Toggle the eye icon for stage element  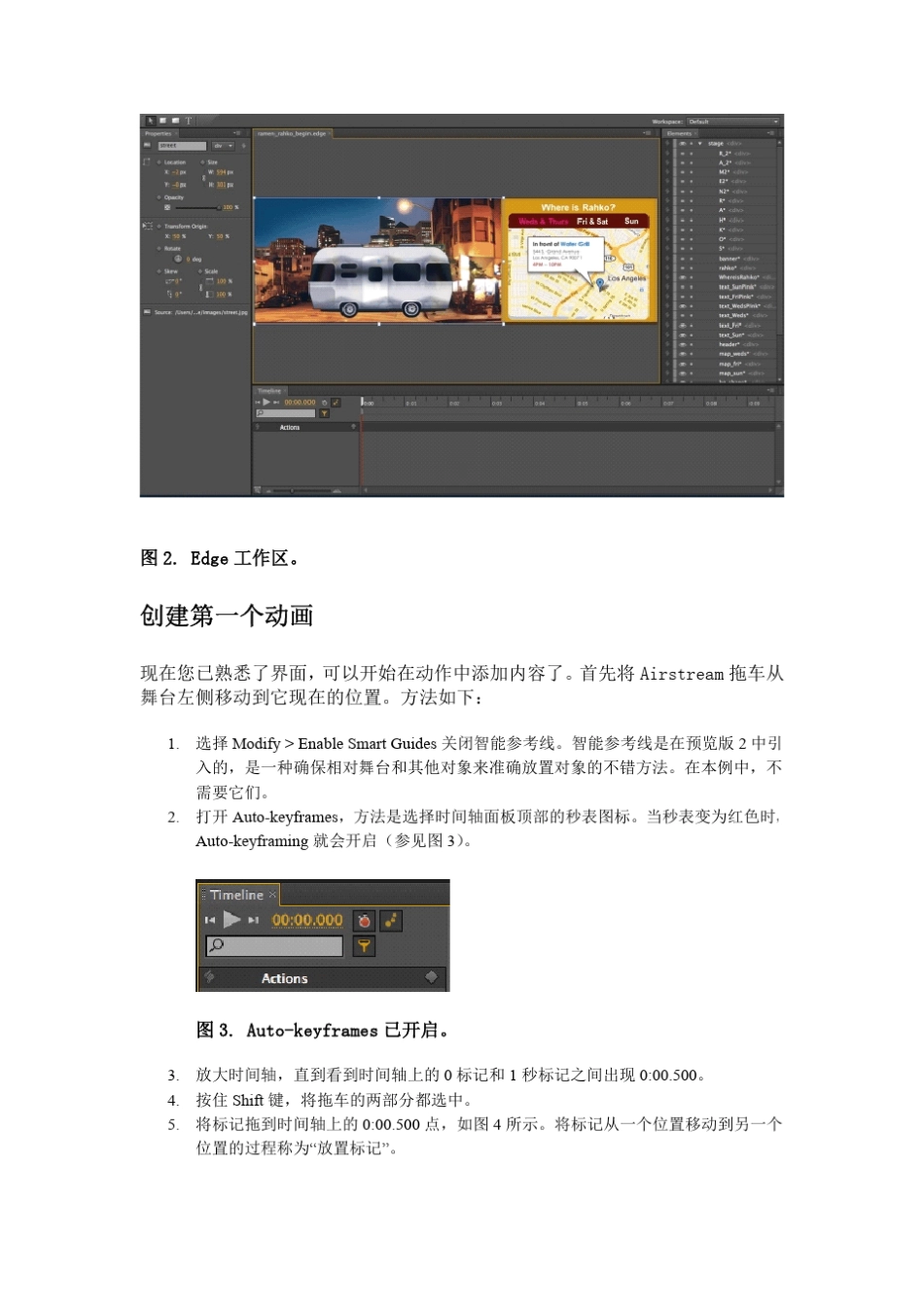(682, 143)
